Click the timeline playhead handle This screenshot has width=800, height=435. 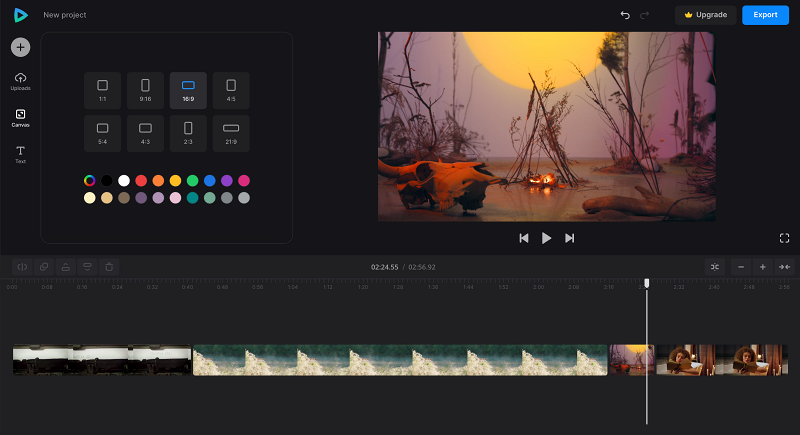pyautogui.click(x=646, y=283)
